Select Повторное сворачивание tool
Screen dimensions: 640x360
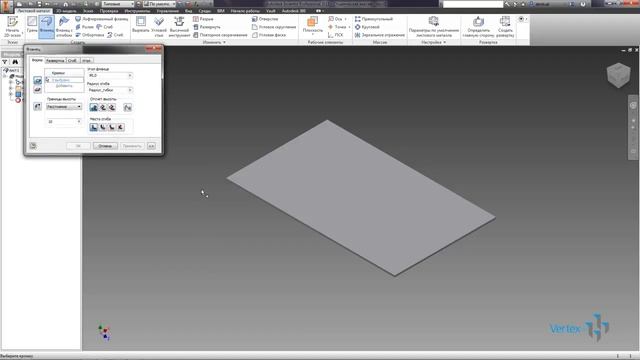220,35
